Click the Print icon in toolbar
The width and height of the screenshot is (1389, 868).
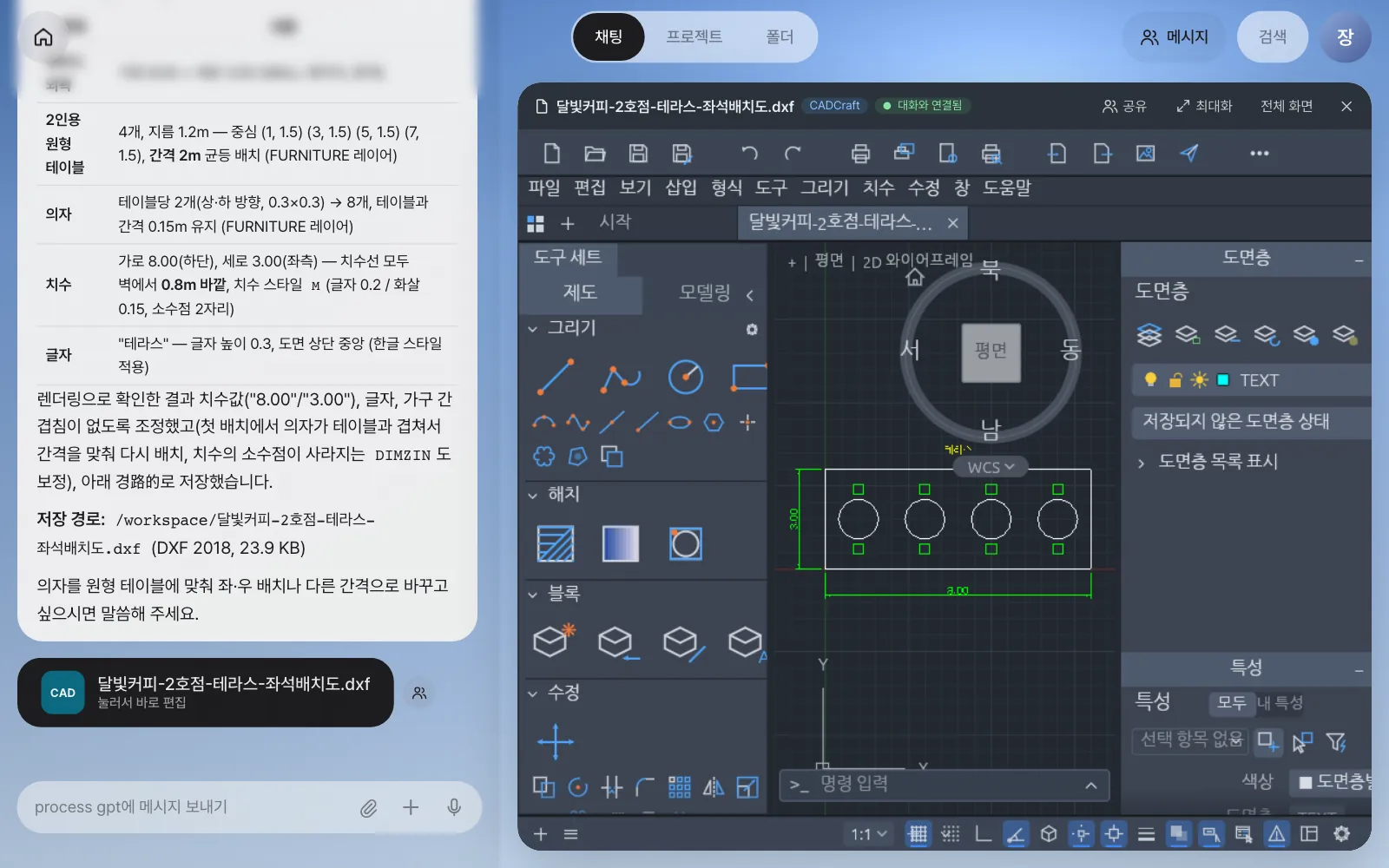pyautogui.click(x=860, y=154)
